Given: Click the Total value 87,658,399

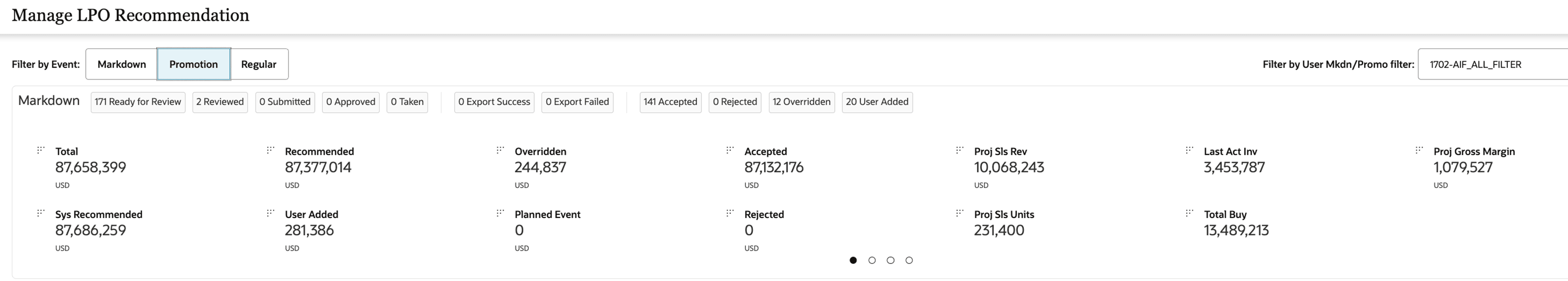Looking at the screenshot, I should (91, 167).
